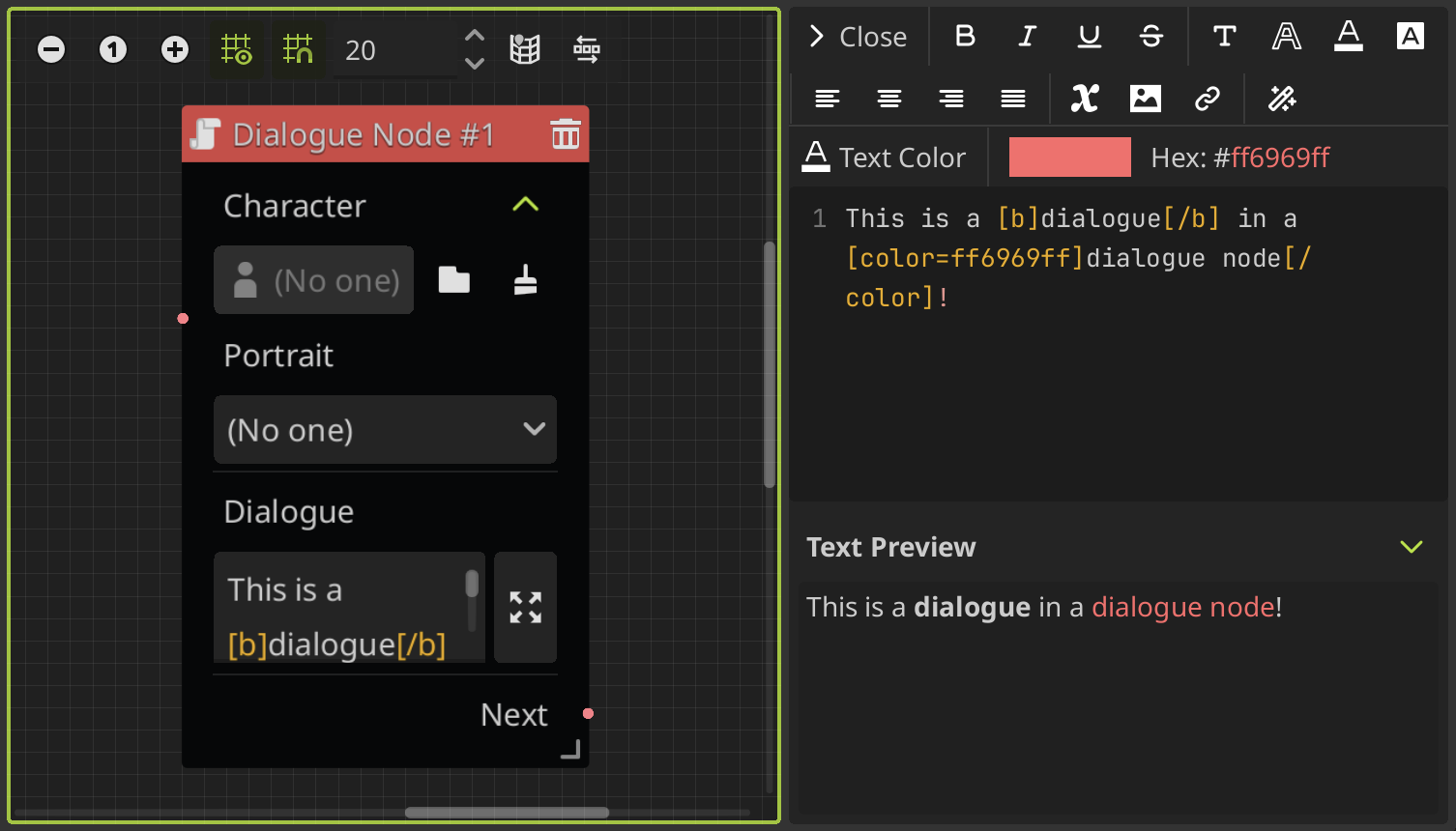Insert an image into the dialogue text
Image resolution: width=1456 pixels, height=831 pixels.
coord(1146,99)
